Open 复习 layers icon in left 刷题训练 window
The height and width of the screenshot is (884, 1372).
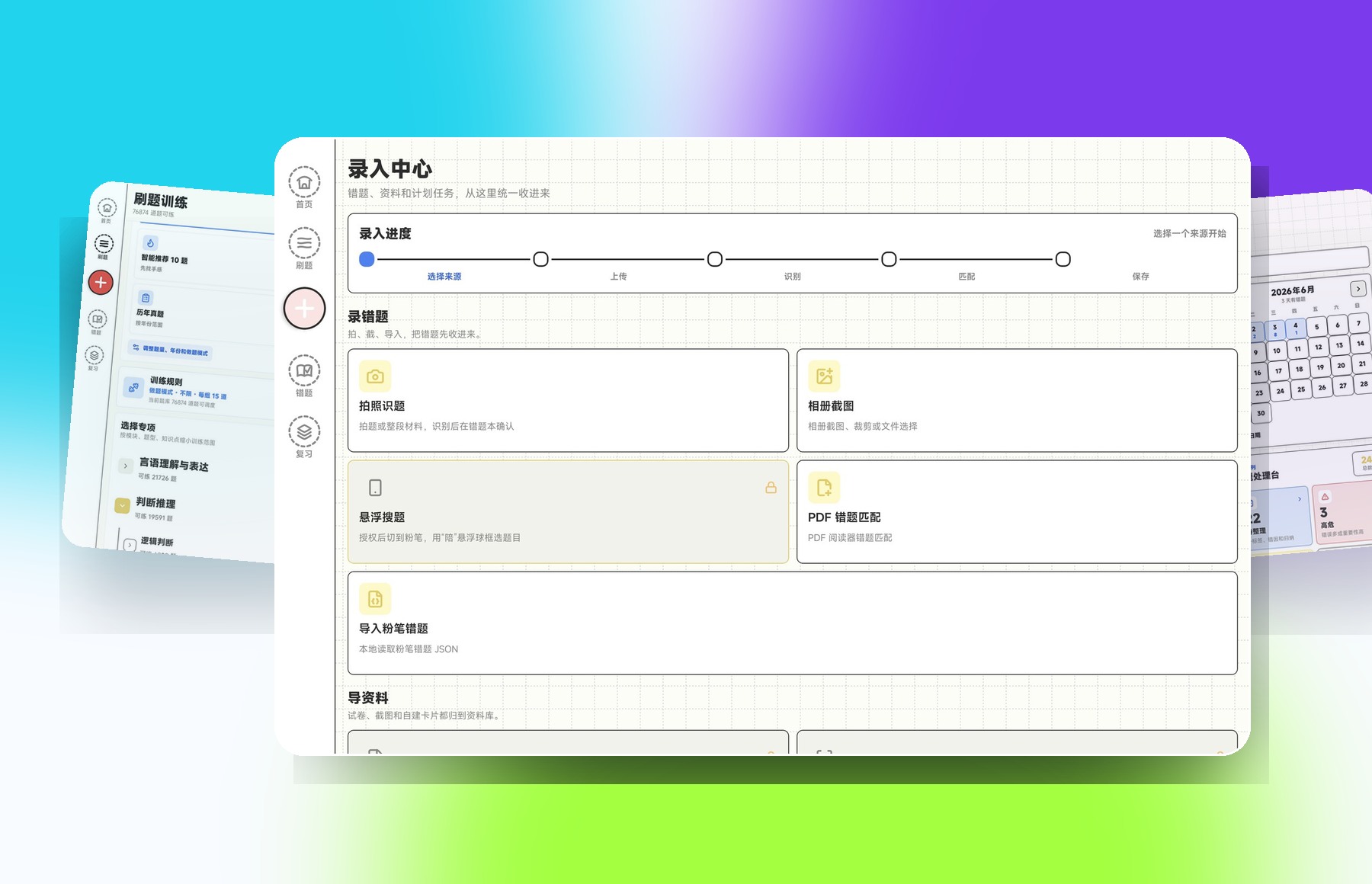pos(94,355)
